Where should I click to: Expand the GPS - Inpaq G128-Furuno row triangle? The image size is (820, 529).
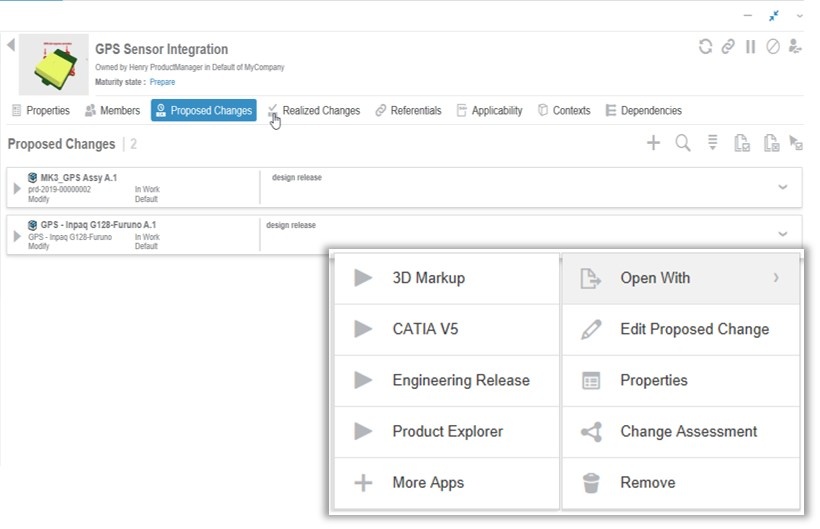tap(17, 236)
